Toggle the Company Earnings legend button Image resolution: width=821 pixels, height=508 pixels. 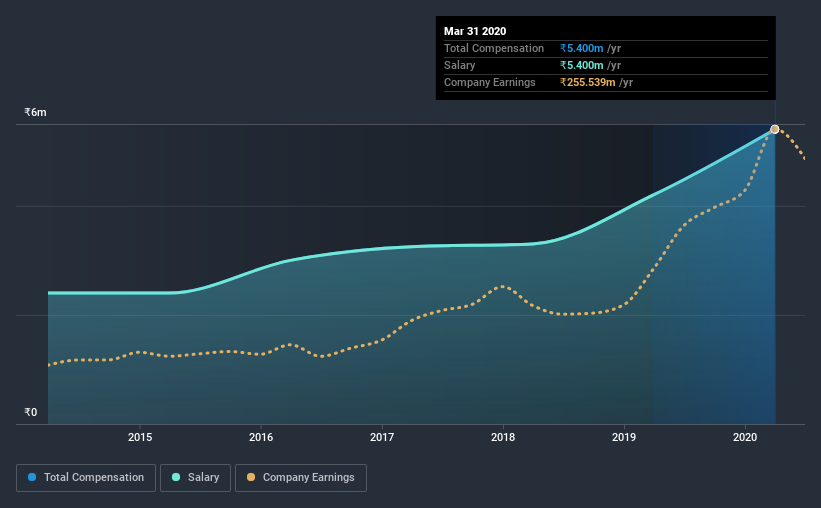[x=301, y=478]
